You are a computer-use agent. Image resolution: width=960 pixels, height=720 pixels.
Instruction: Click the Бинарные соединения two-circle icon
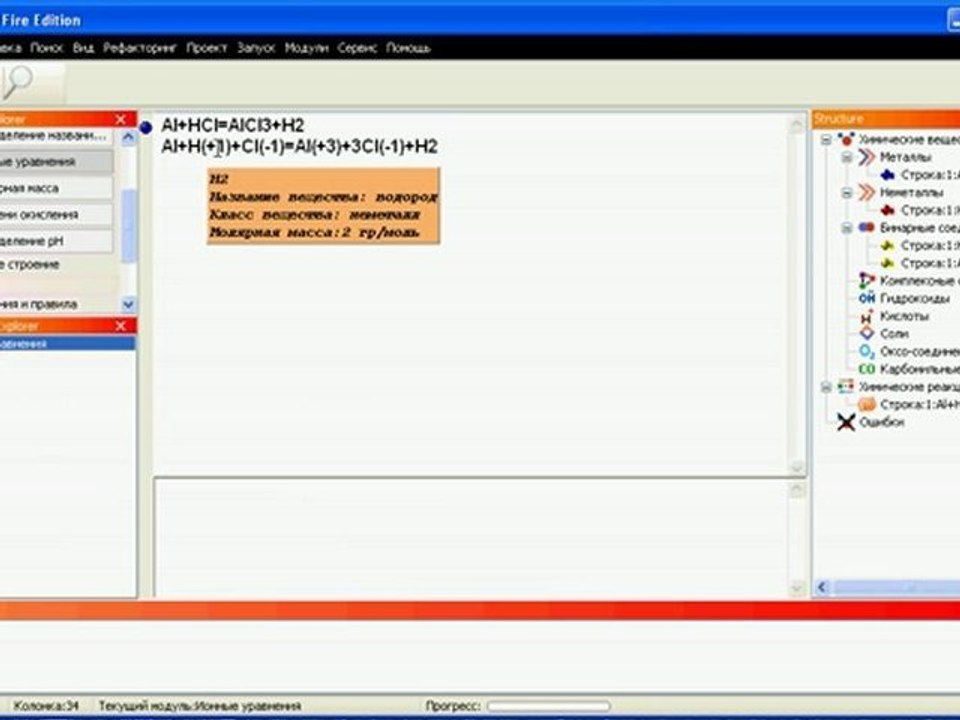tap(866, 228)
